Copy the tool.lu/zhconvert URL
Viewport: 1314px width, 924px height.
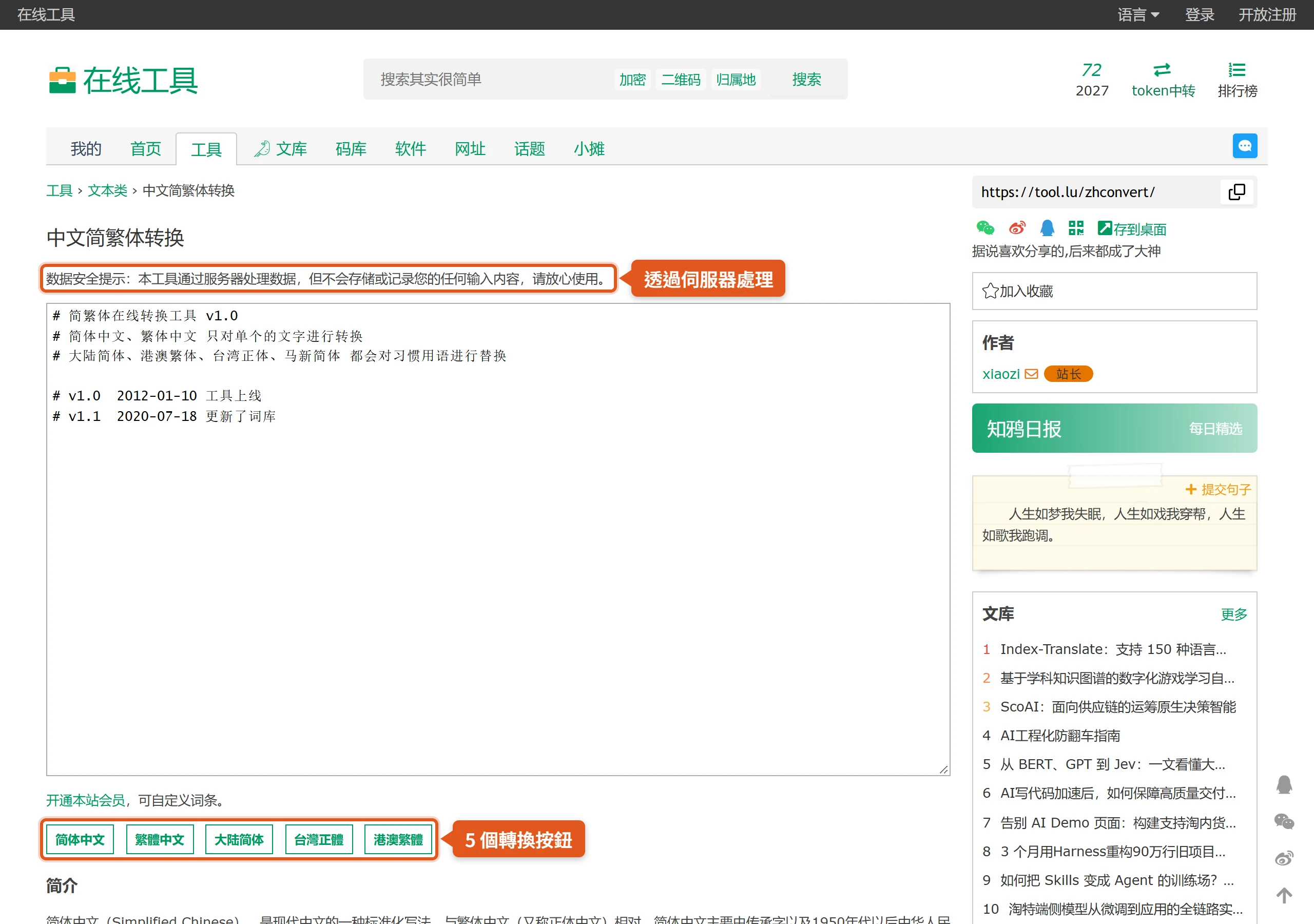1236,192
